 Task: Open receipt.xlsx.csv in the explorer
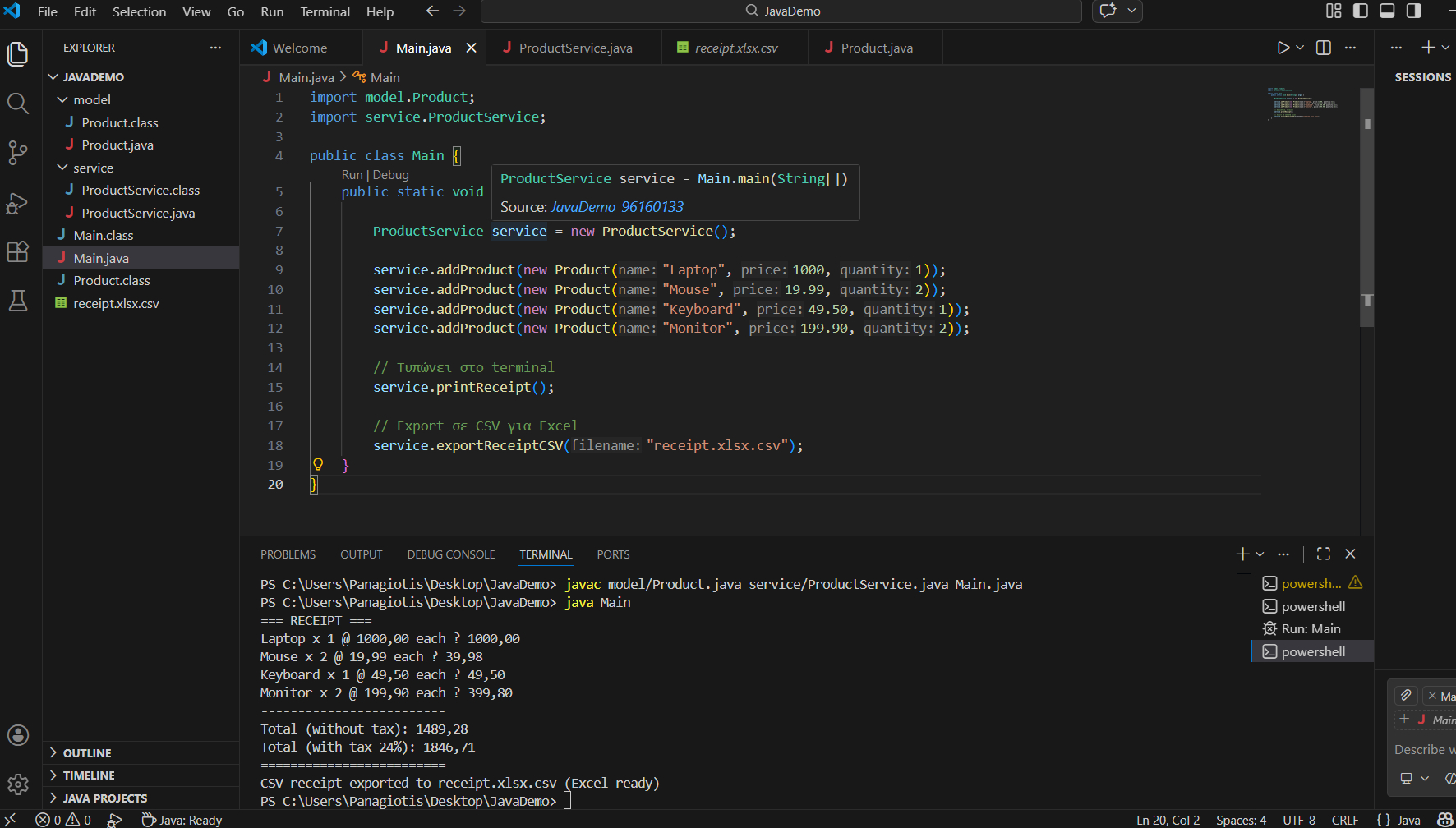click(x=116, y=303)
